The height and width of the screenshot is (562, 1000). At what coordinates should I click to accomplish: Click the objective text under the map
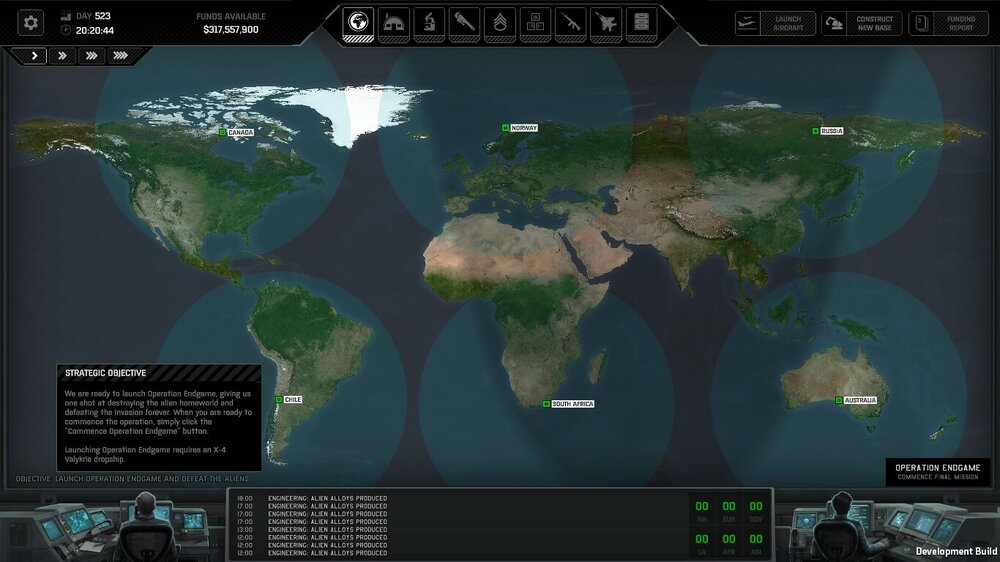(133, 478)
